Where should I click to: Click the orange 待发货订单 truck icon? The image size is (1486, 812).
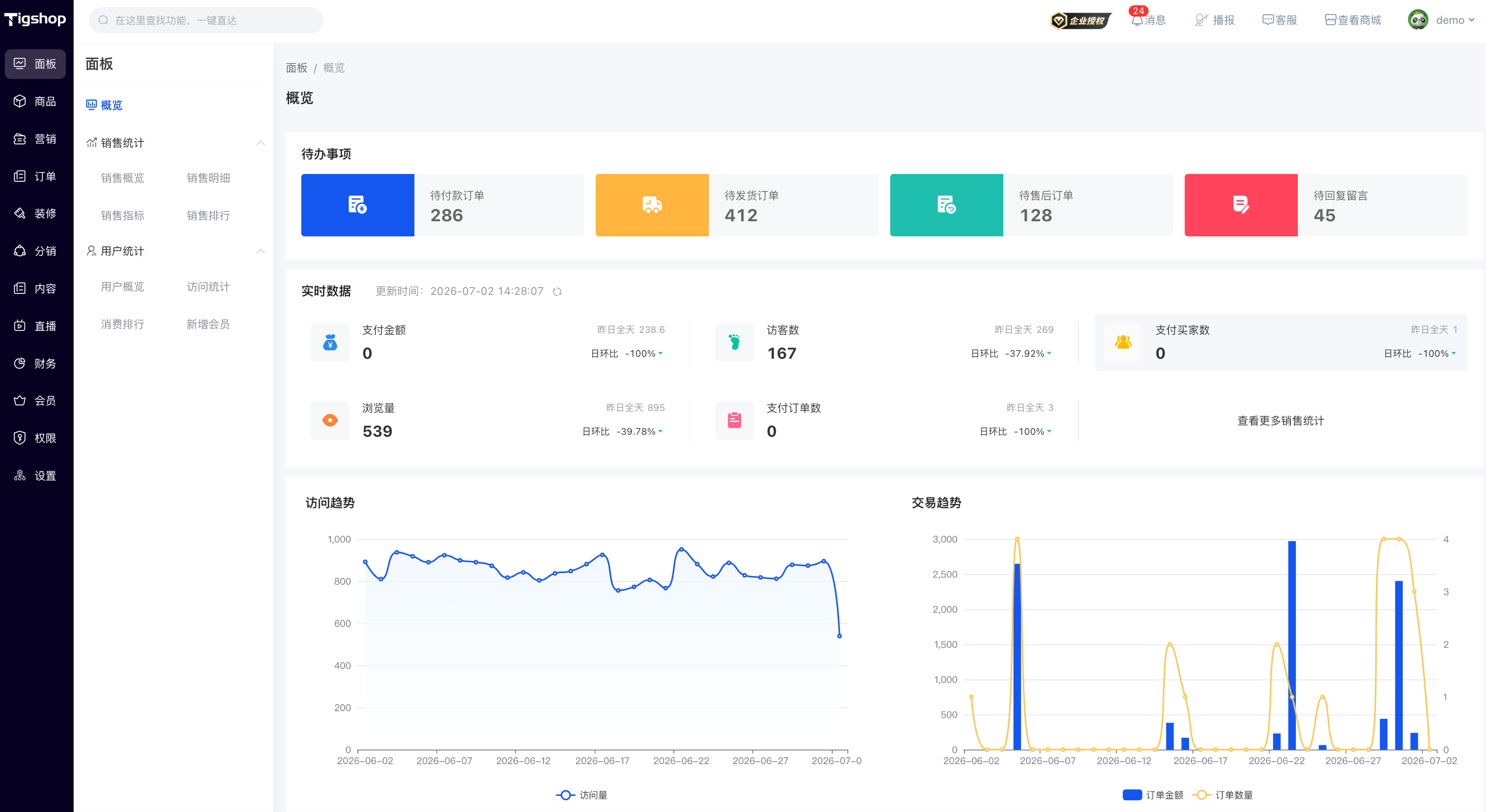tap(652, 205)
